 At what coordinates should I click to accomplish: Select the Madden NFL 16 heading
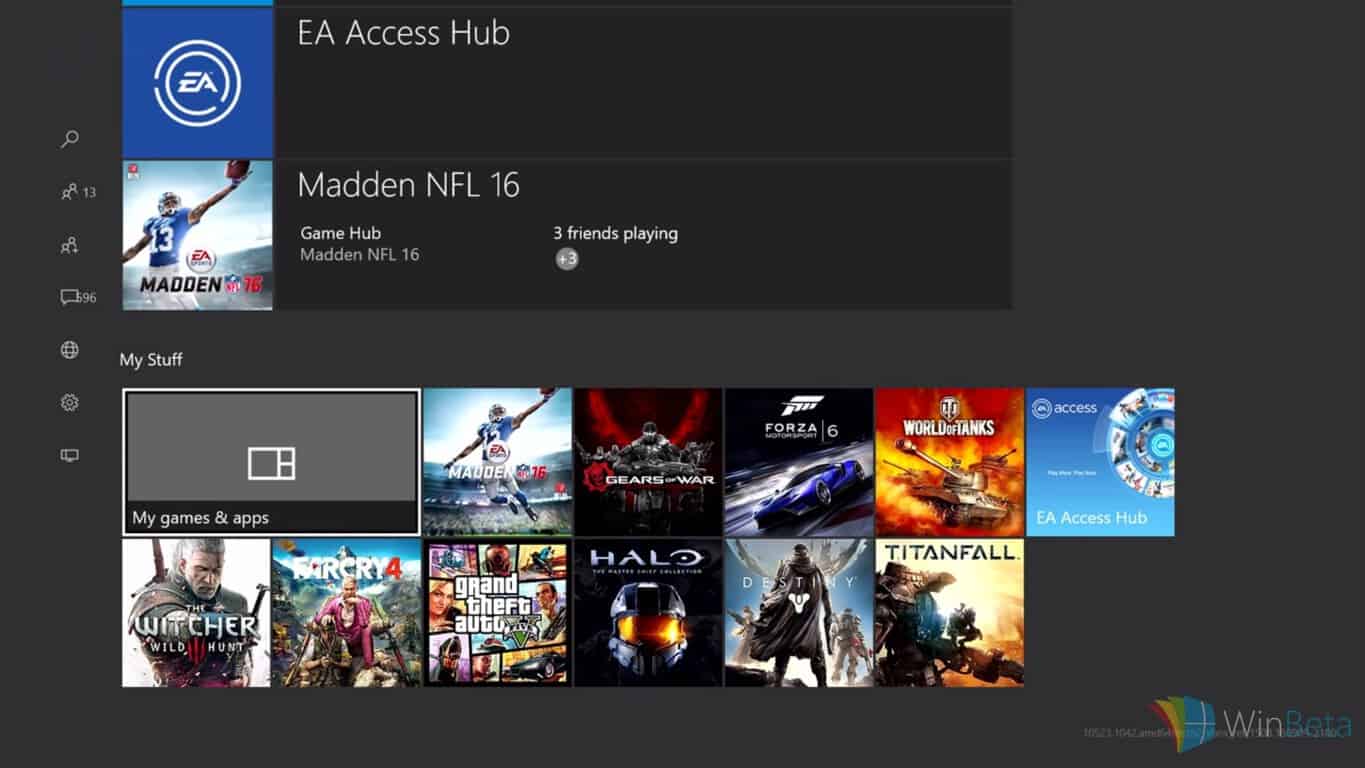[x=409, y=185]
